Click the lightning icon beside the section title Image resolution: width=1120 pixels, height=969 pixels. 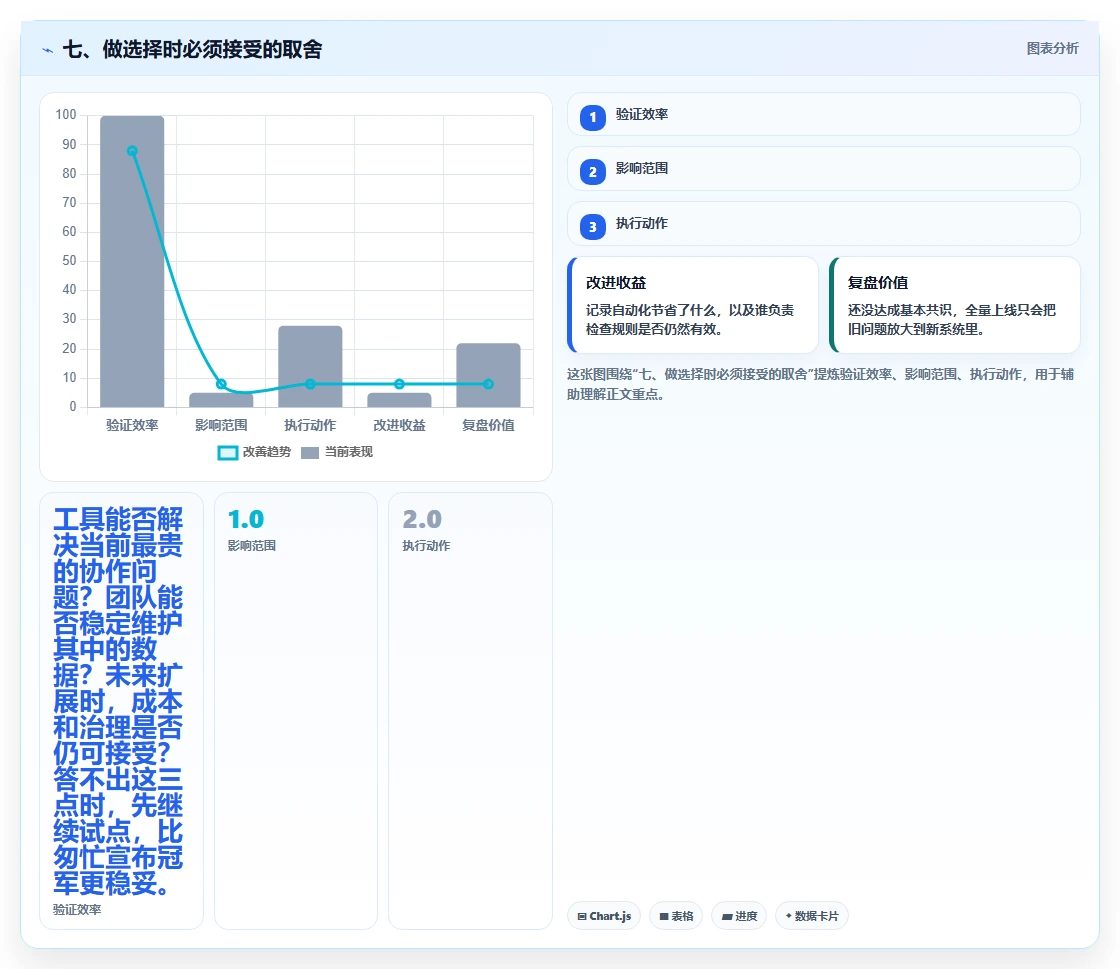point(48,50)
